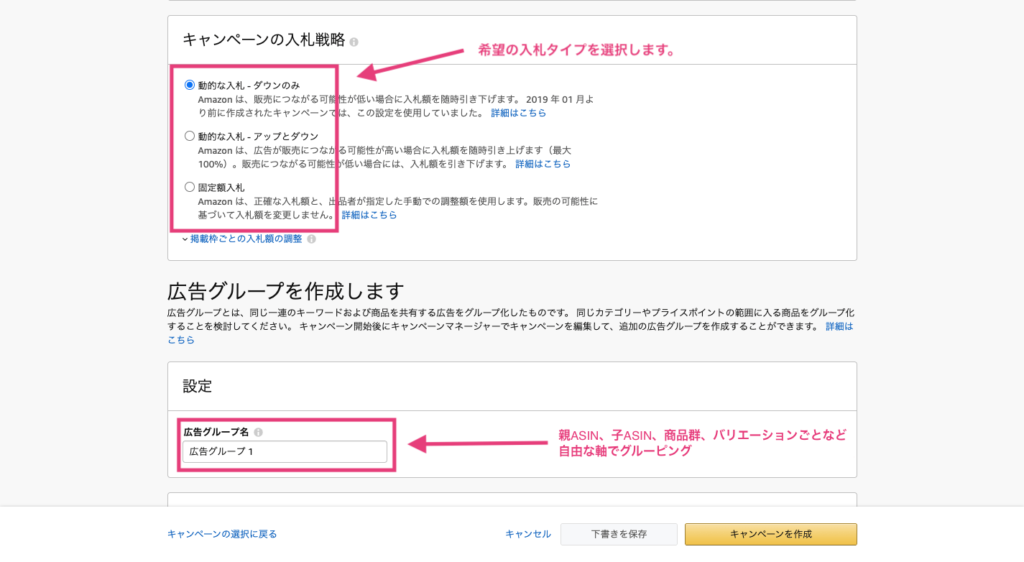Click info icon next to 掲載枠ごとの入札額の調整
The width and height of the screenshot is (1024, 562).
[312, 239]
